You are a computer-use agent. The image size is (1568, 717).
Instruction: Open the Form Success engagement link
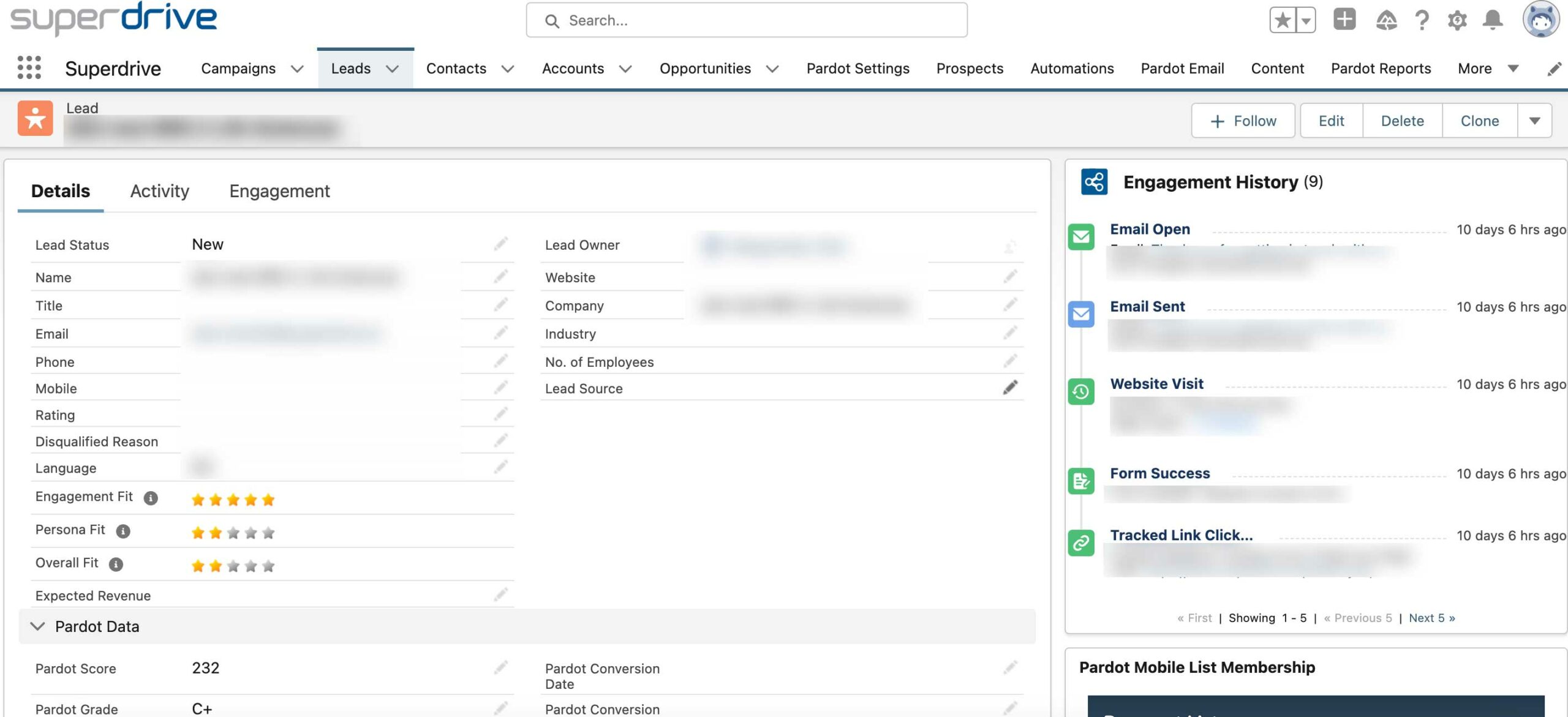[1159, 473]
